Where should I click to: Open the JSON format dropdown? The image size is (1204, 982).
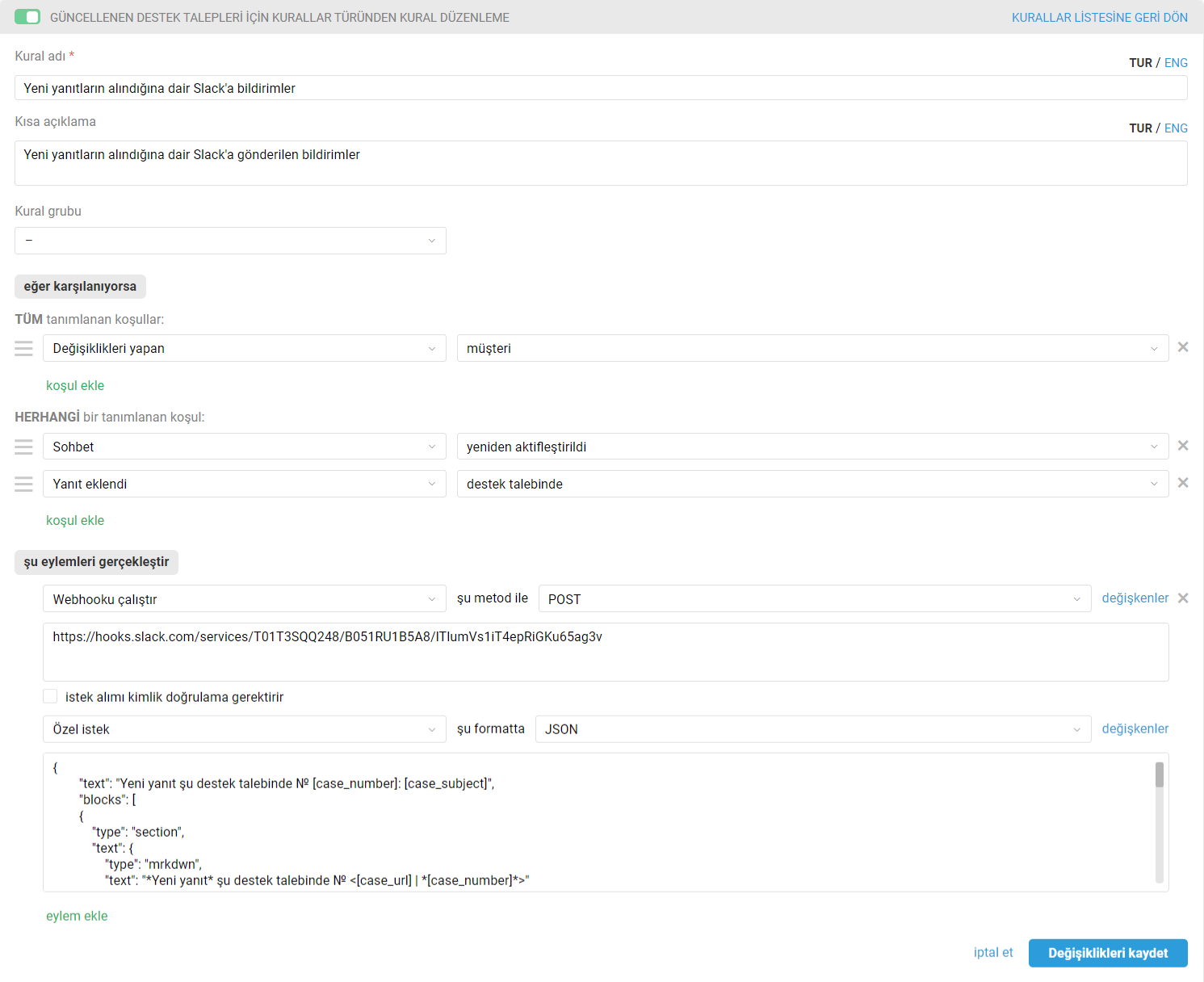813,729
